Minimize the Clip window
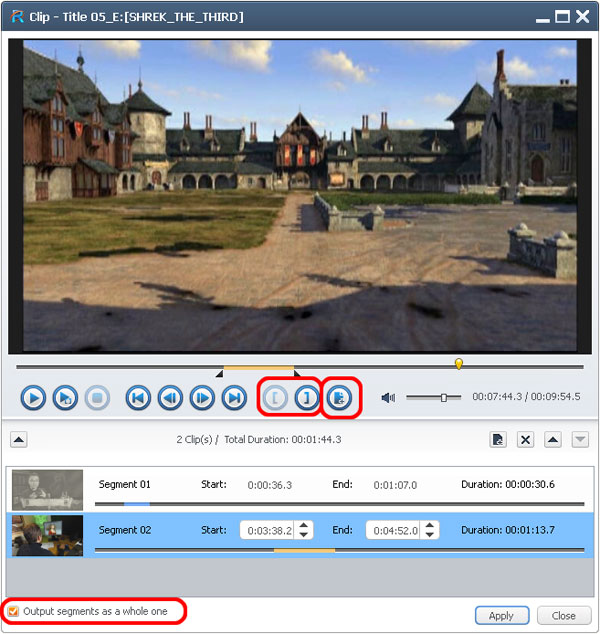 [x=543, y=20]
